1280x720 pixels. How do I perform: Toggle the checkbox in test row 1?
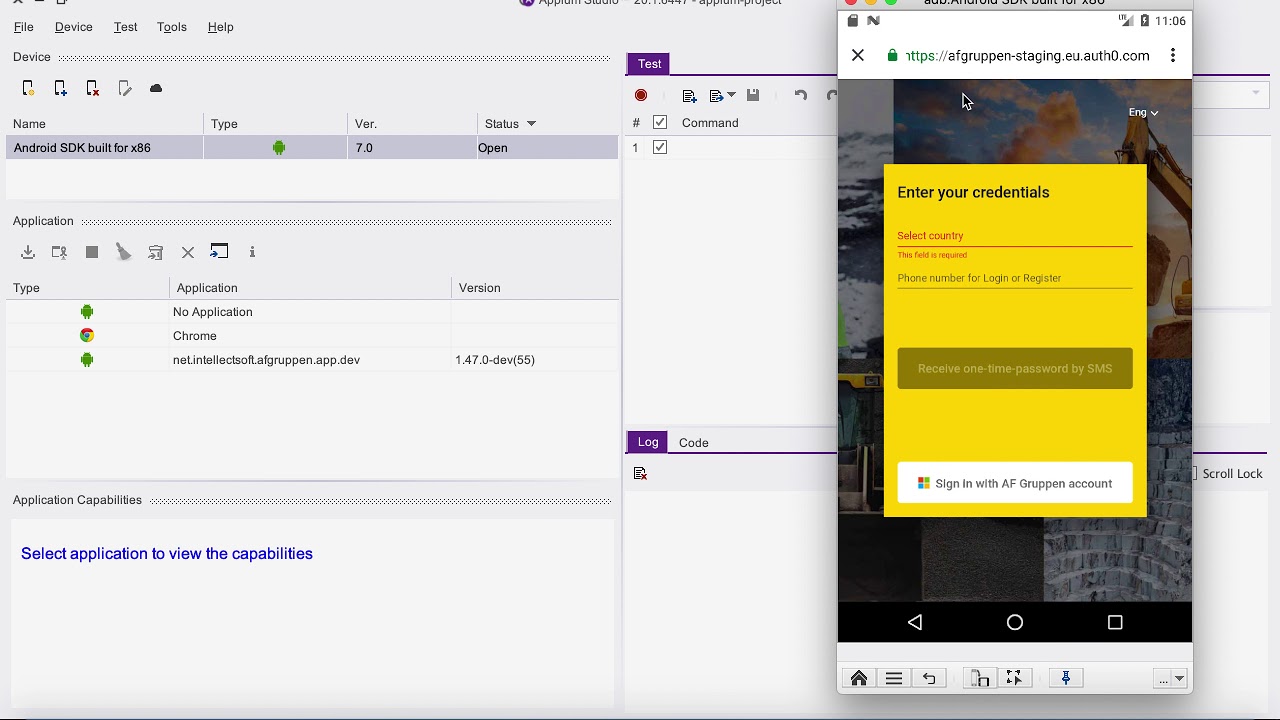pyautogui.click(x=660, y=147)
